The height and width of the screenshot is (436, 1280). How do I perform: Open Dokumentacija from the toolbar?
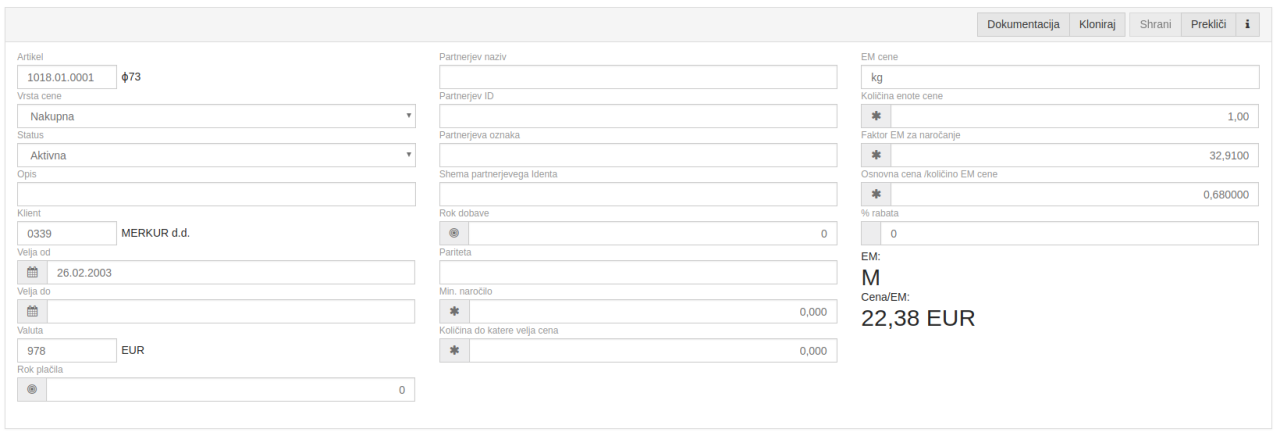pyautogui.click(x=1022, y=25)
